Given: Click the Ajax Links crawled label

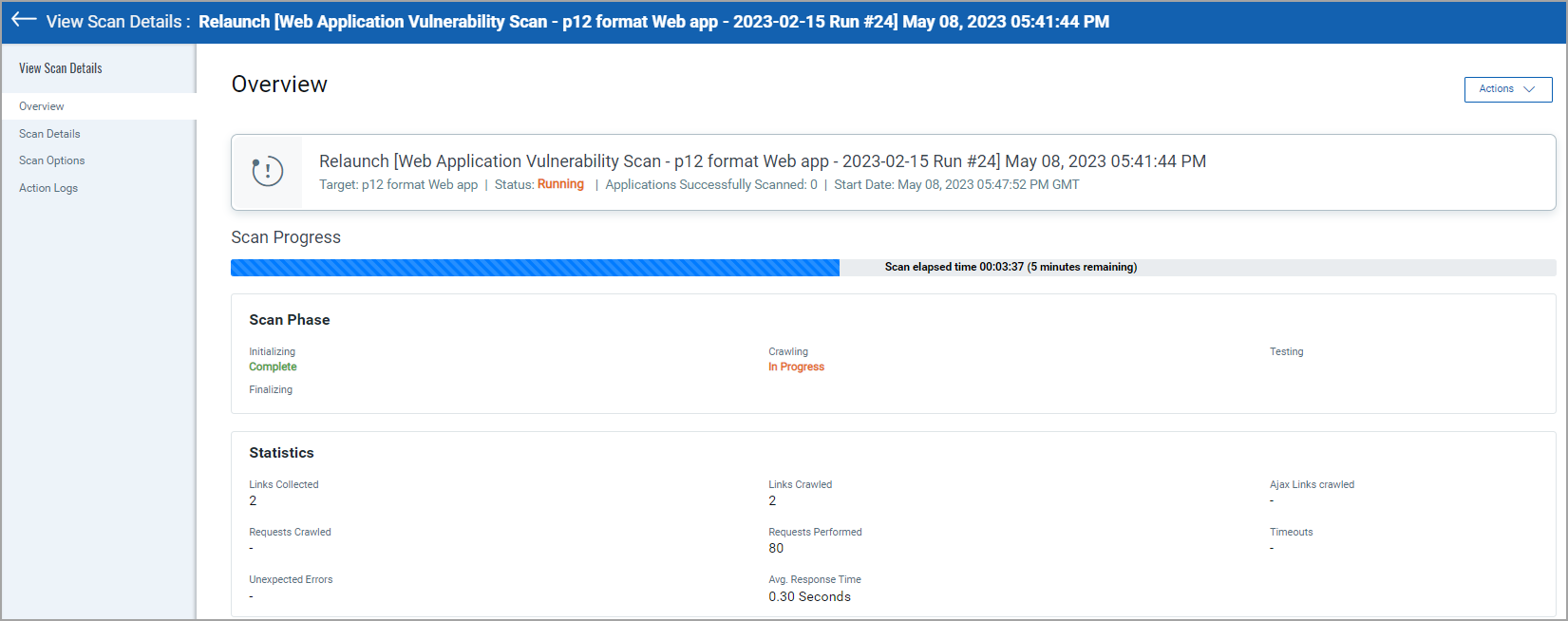Looking at the screenshot, I should coord(1312,484).
